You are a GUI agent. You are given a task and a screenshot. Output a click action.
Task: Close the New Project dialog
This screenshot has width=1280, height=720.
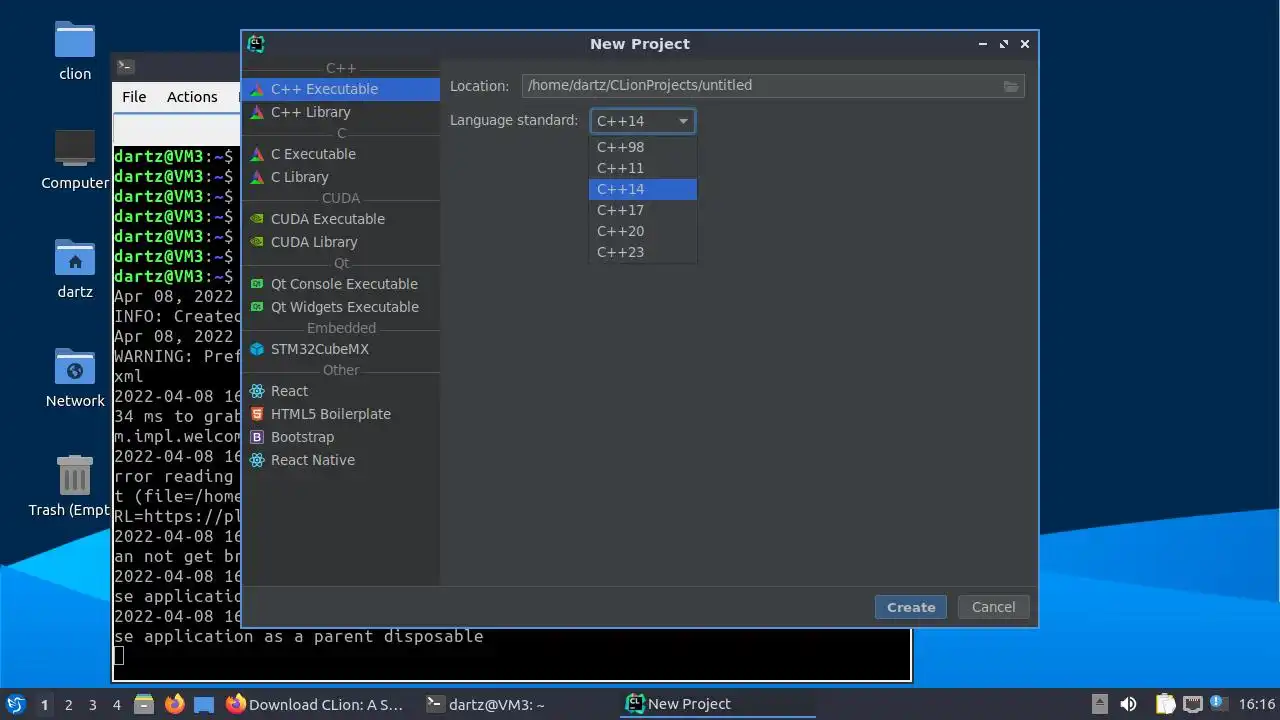[x=1025, y=44]
